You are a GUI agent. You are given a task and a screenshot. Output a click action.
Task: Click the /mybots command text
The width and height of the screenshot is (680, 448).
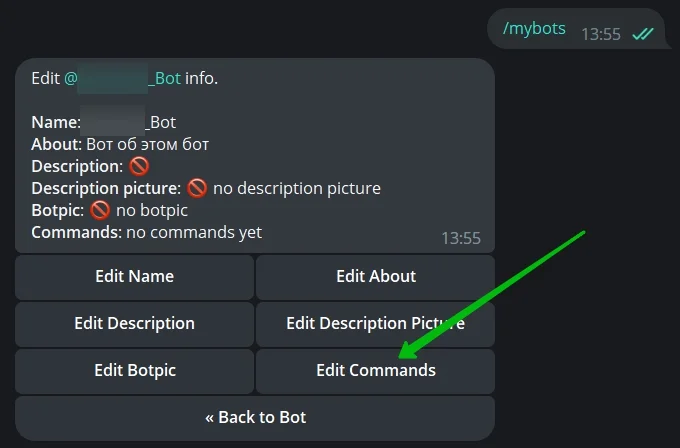(534, 29)
